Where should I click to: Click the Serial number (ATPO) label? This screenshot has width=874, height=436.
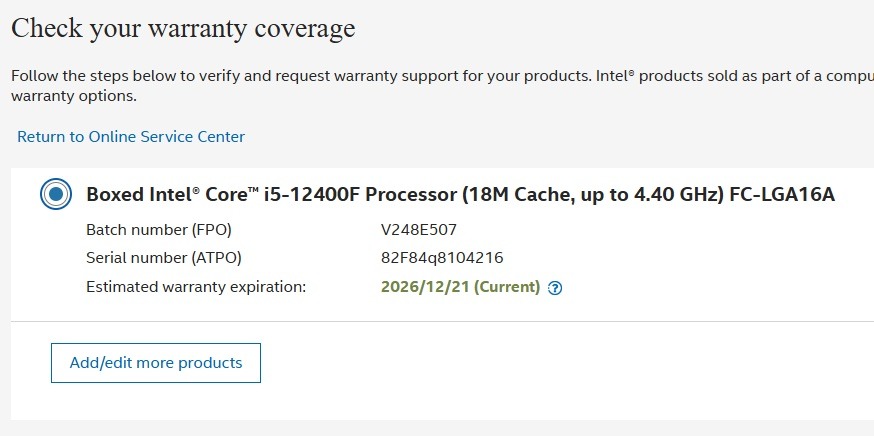click(x=164, y=258)
